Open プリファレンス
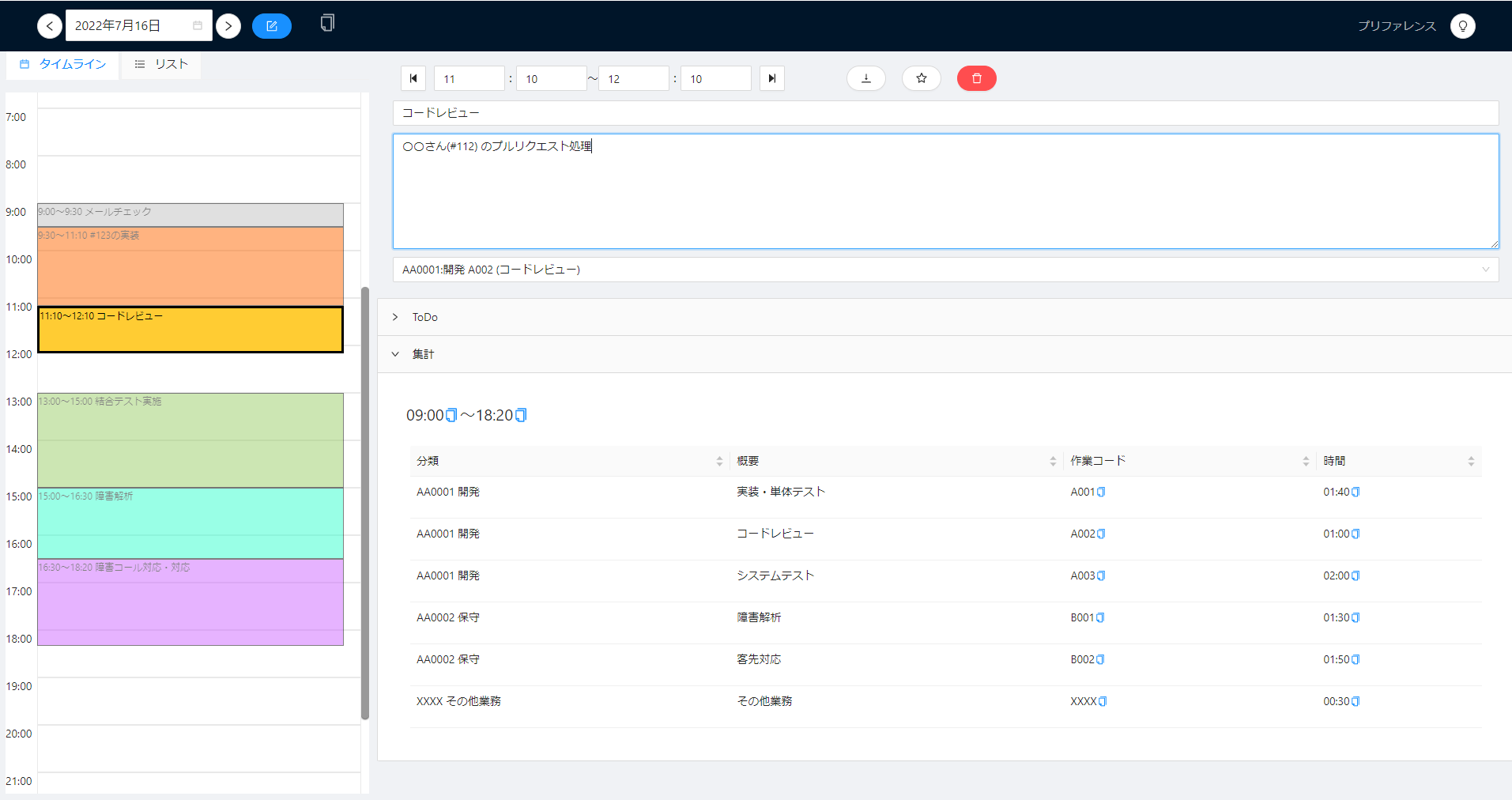Screen dimensions: 1512x800 (1397, 25)
